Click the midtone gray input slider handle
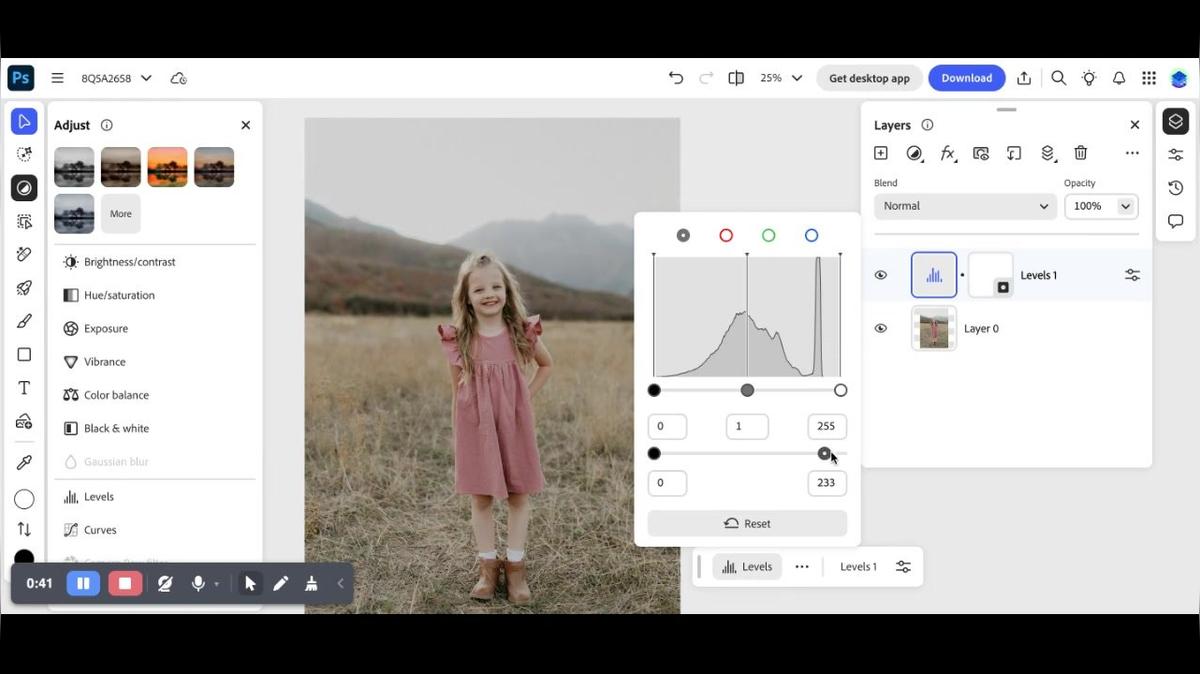This screenshot has height=674, width=1200. pos(747,390)
